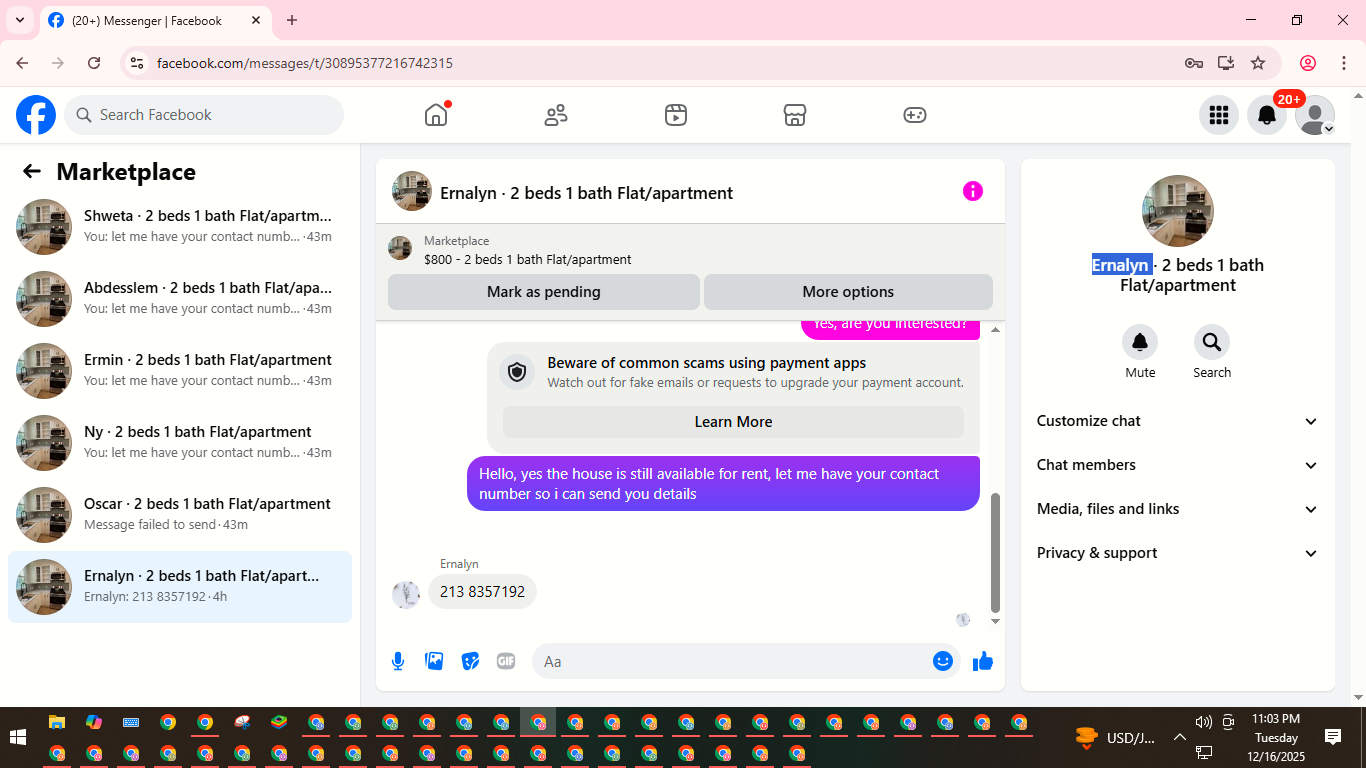Search within the conversation using the Search icon
This screenshot has height=768, width=1366.
coord(1212,343)
